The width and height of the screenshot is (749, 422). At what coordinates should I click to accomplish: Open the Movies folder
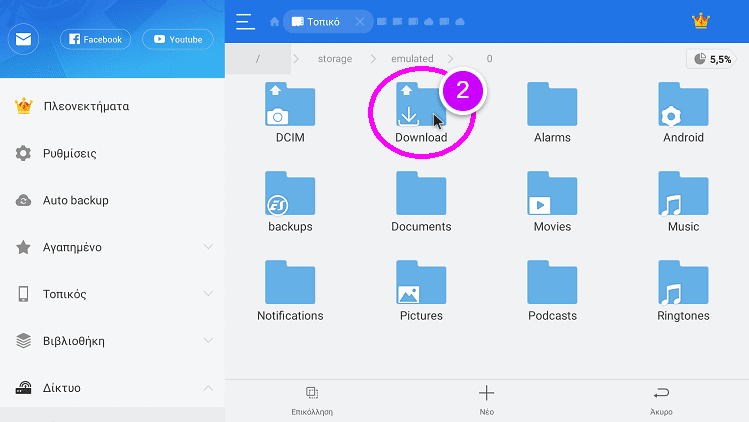click(x=552, y=201)
